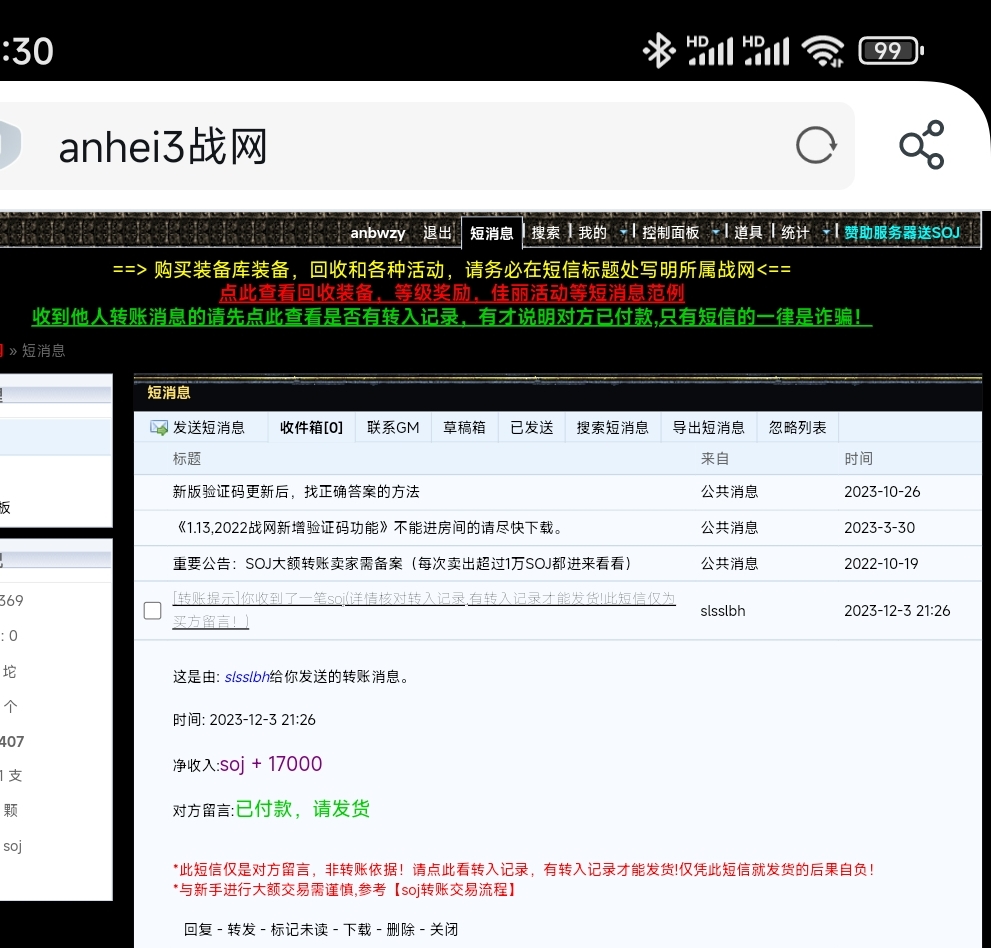Viewport: 991px width, 948px height.
Task: Click the send message envelope icon
Action: (x=158, y=428)
